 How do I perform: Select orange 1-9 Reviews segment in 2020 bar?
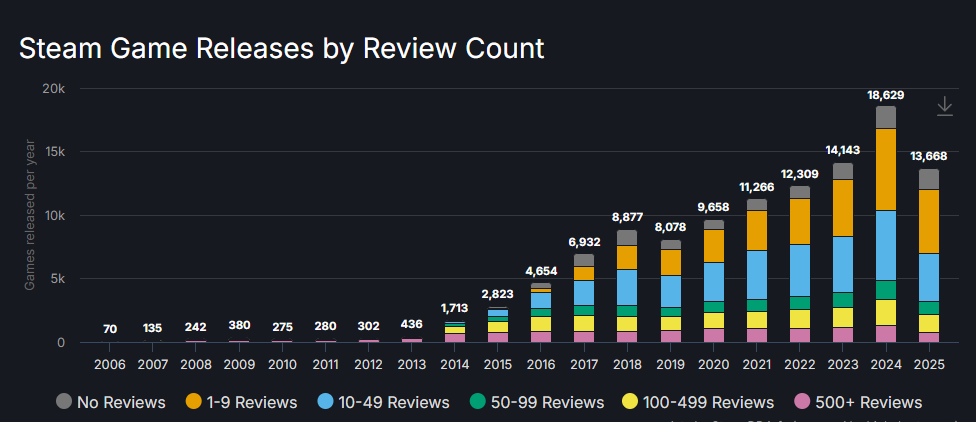coord(714,246)
